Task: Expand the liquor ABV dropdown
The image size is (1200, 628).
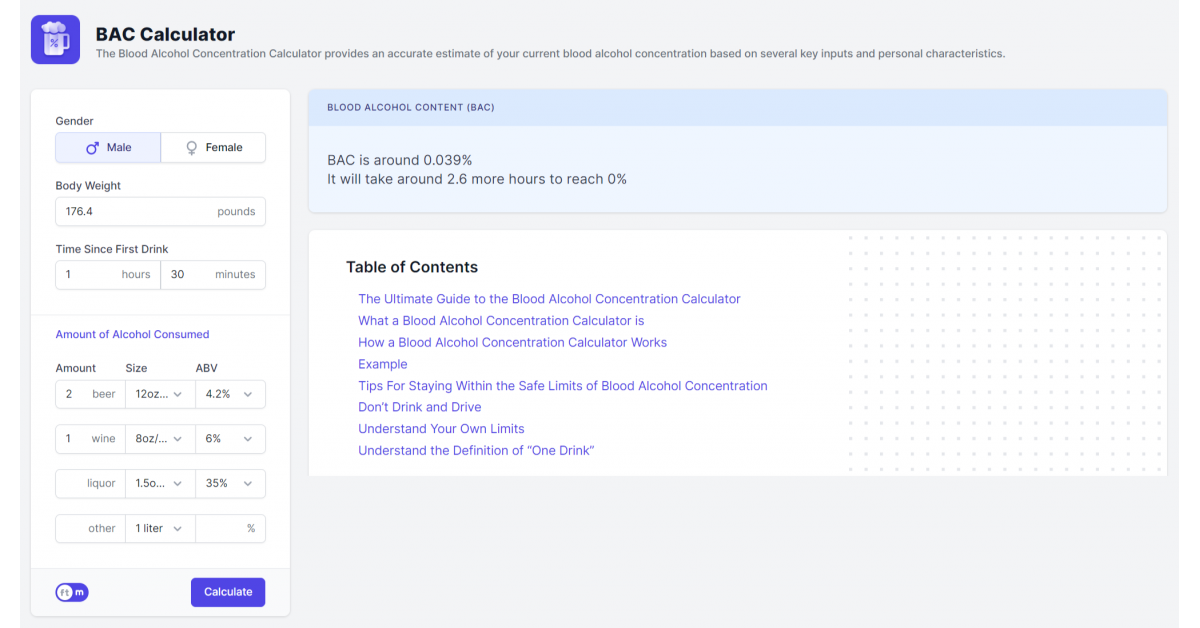Action: point(230,484)
